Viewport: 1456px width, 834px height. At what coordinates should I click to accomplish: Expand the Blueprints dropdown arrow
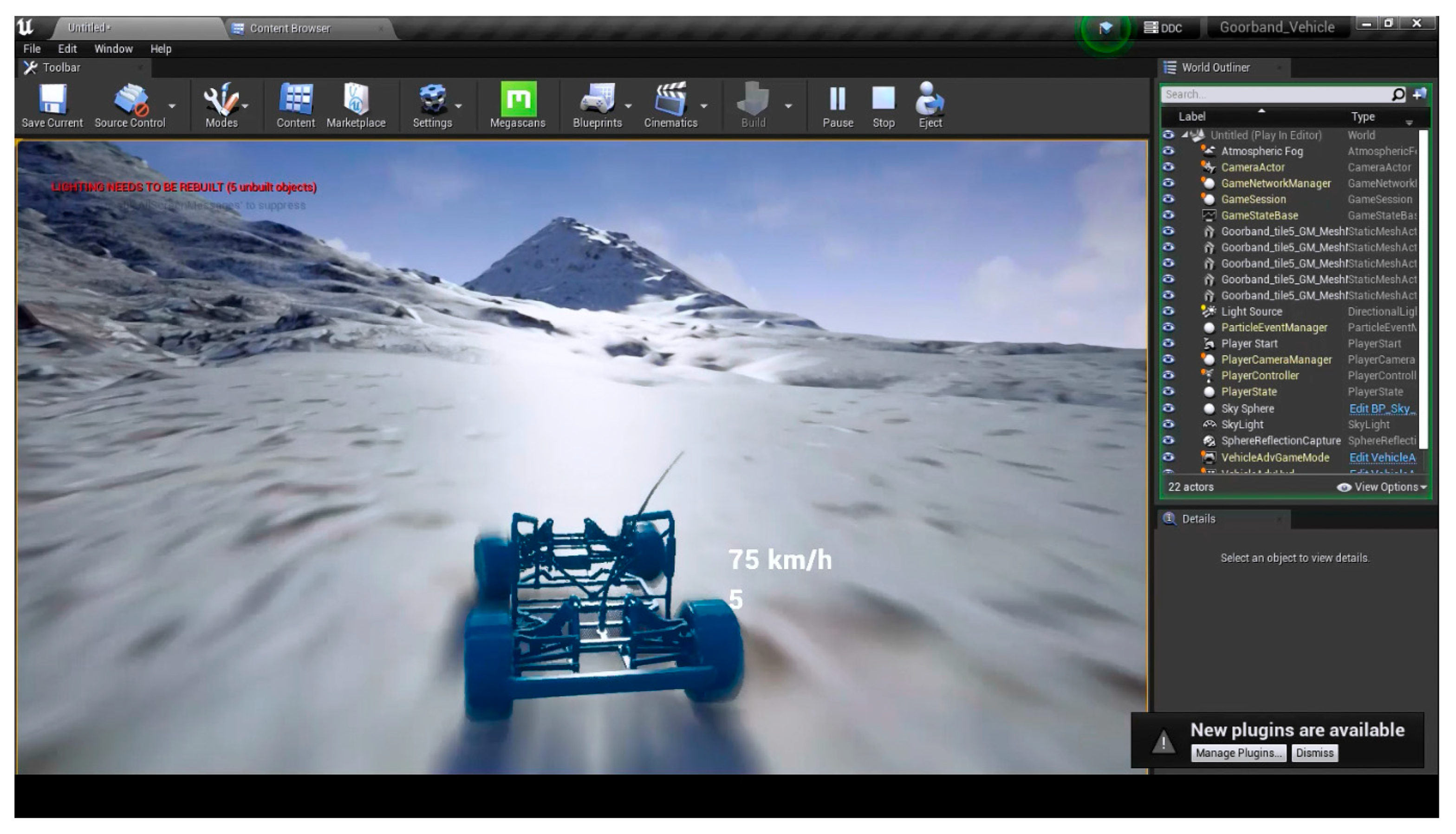click(628, 106)
